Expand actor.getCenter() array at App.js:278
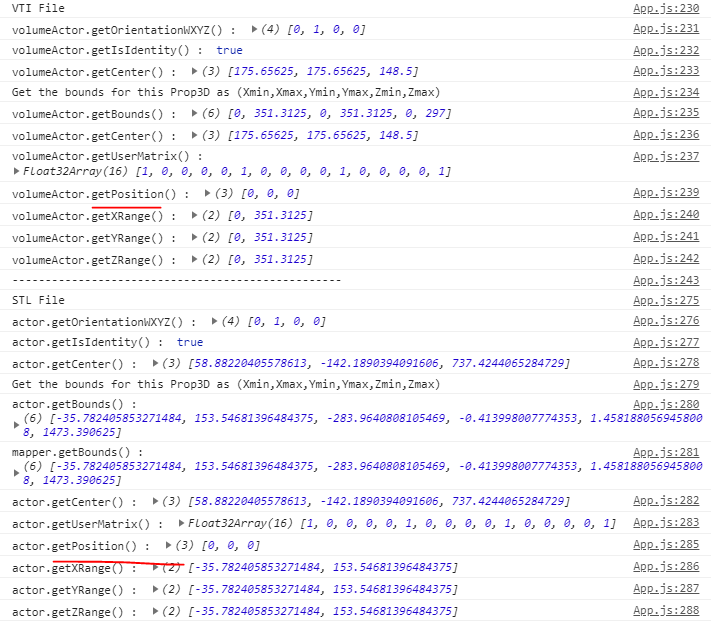This screenshot has width=711, height=627. click(155, 363)
